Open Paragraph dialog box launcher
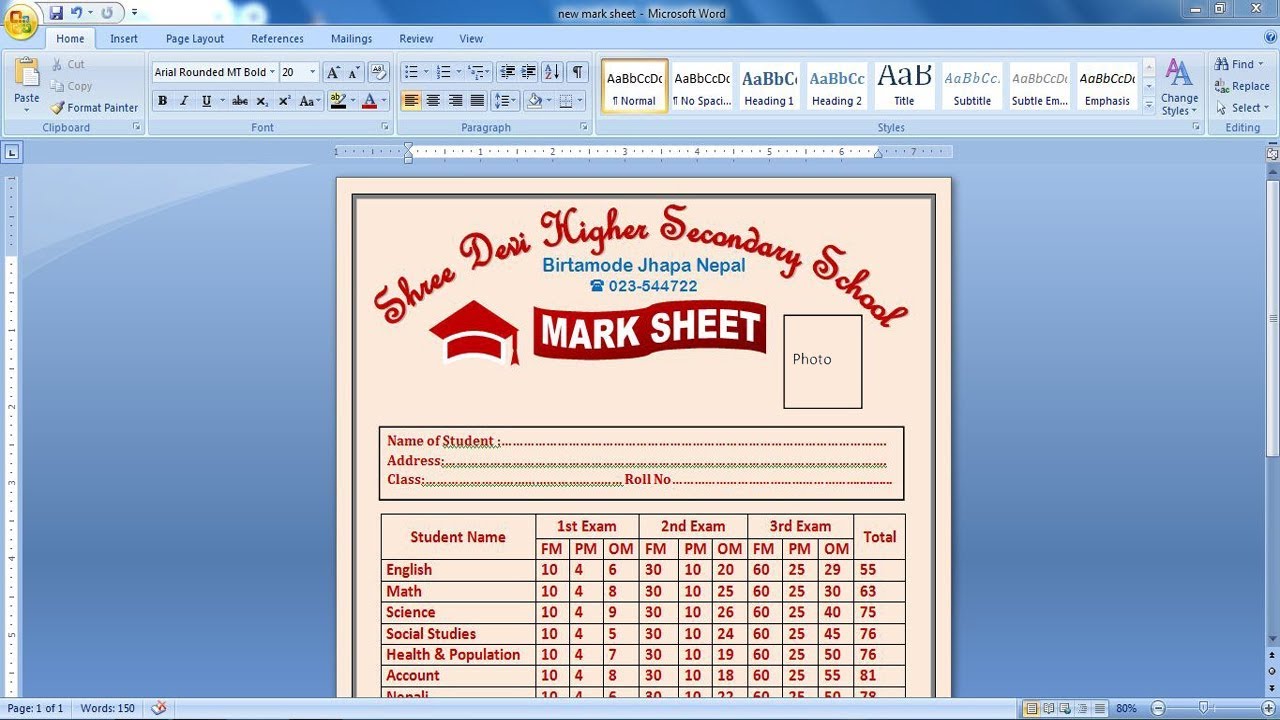Viewport: 1280px width, 720px height. point(584,128)
